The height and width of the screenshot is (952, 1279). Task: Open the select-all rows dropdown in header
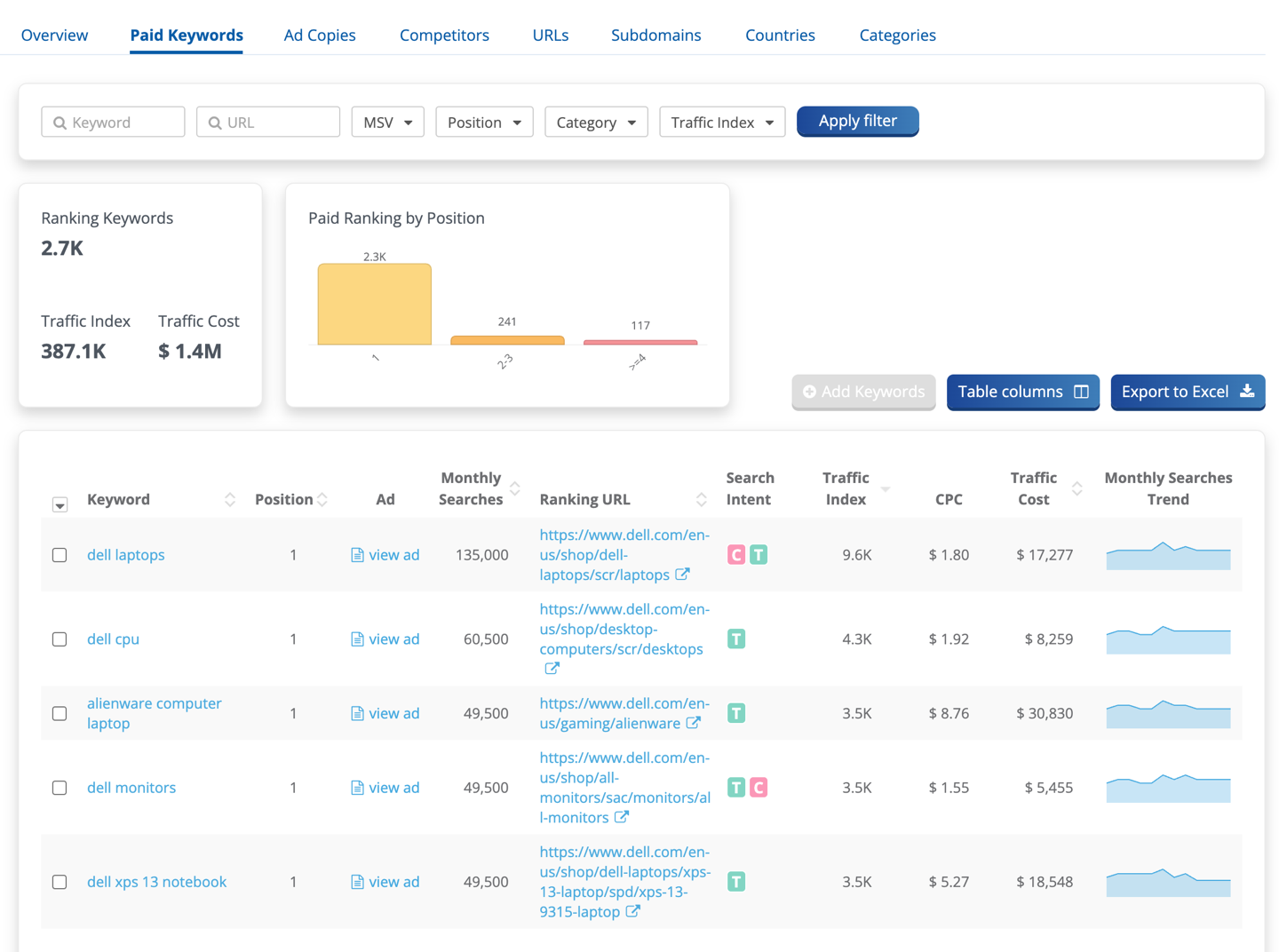coord(60,505)
